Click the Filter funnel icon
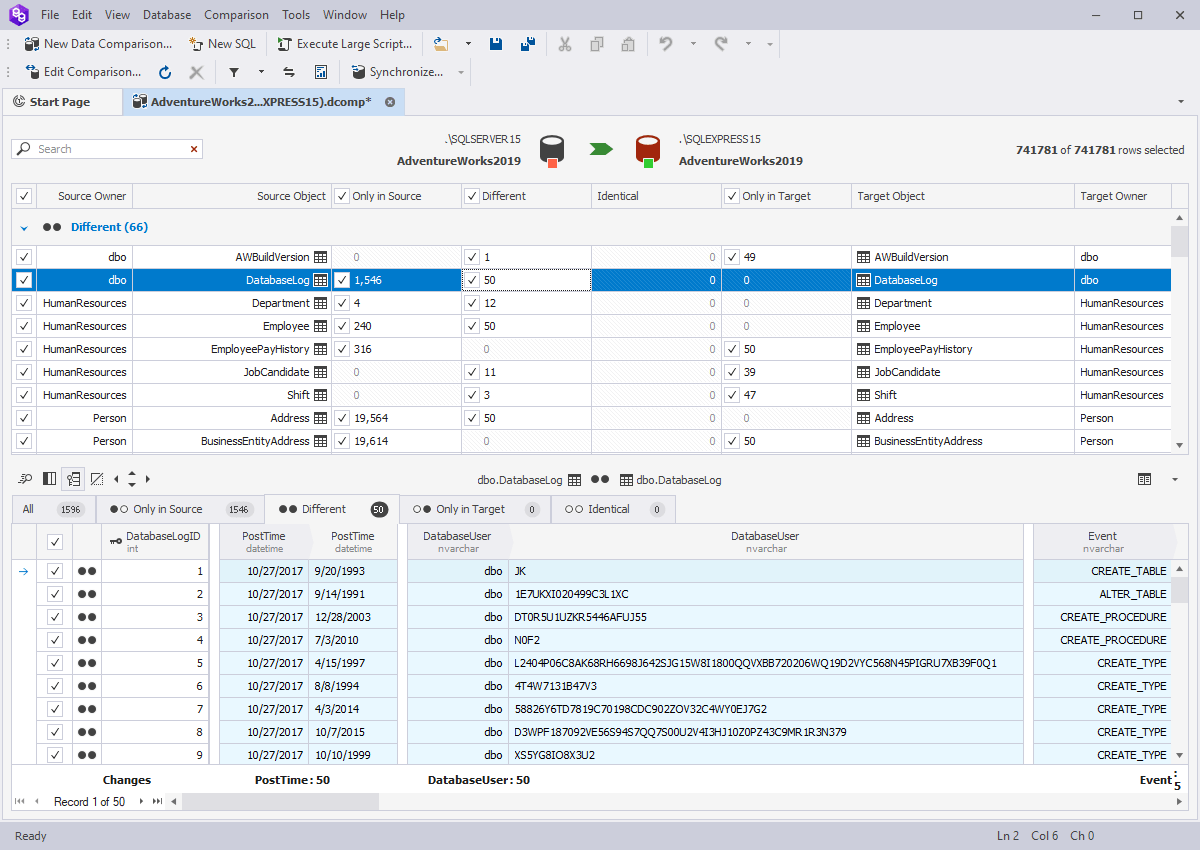Image resolution: width=1200 pixels, height=850 pixels. [234, 72]
